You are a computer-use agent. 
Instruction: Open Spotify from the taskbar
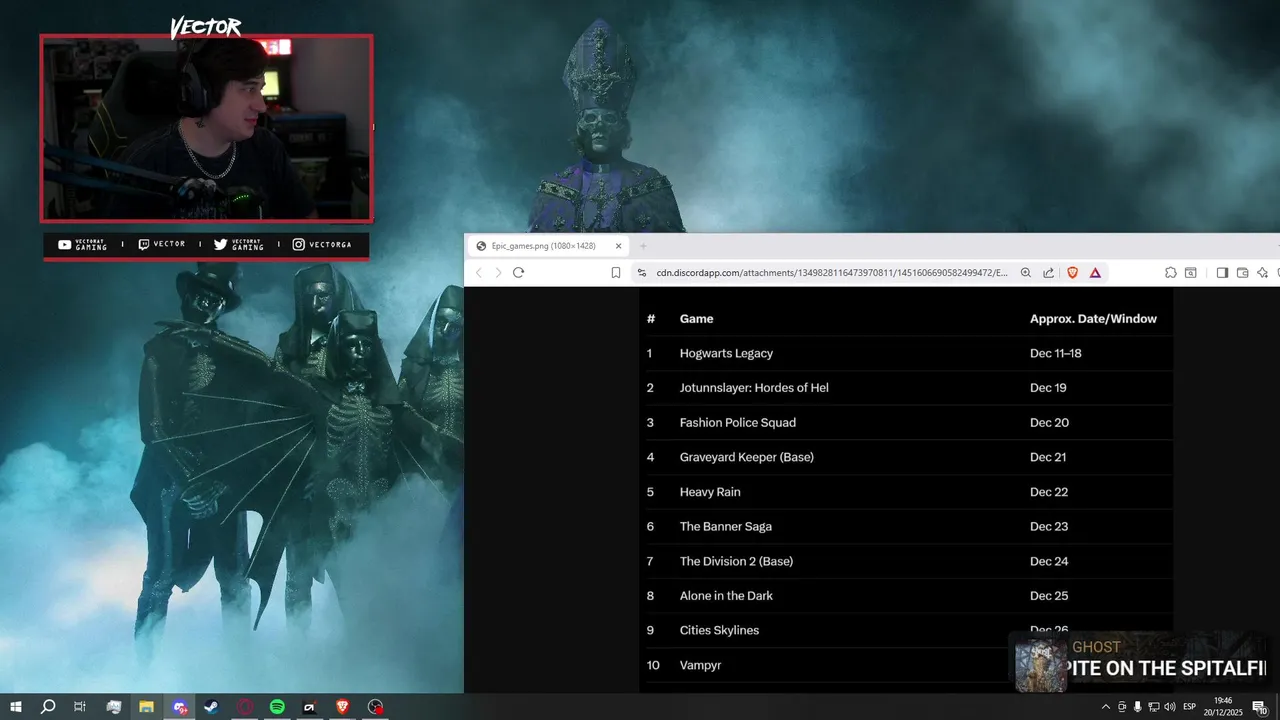[x=277, y=707]
